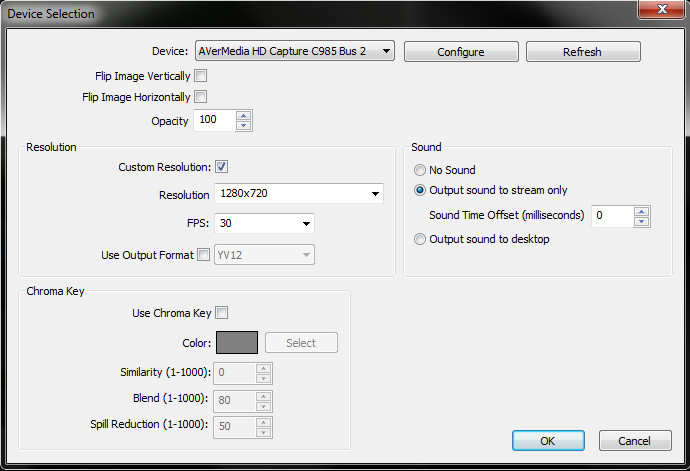
Task: Enable Use Chroma Key checkbox
Action: (221, 313)
